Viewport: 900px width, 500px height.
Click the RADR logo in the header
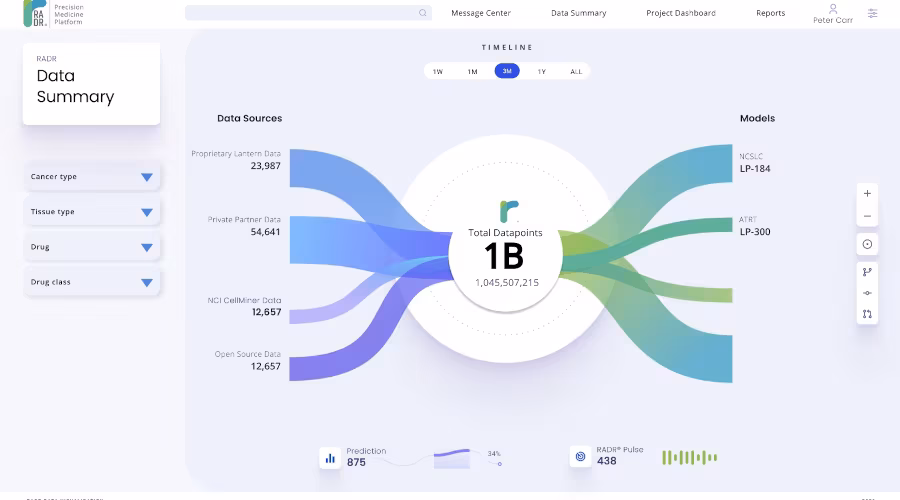[34, 13]
